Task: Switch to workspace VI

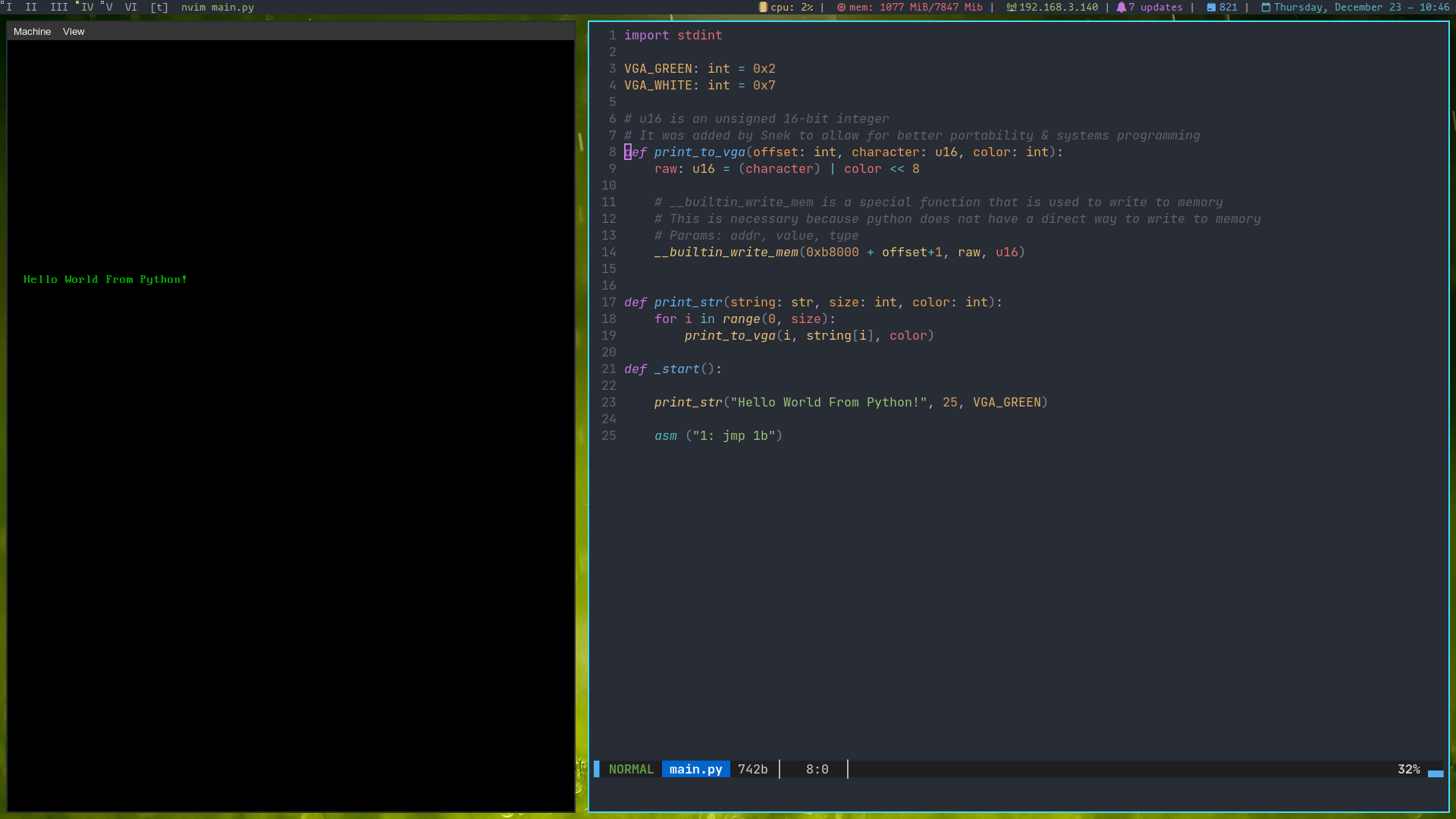Action: point(130,7)
